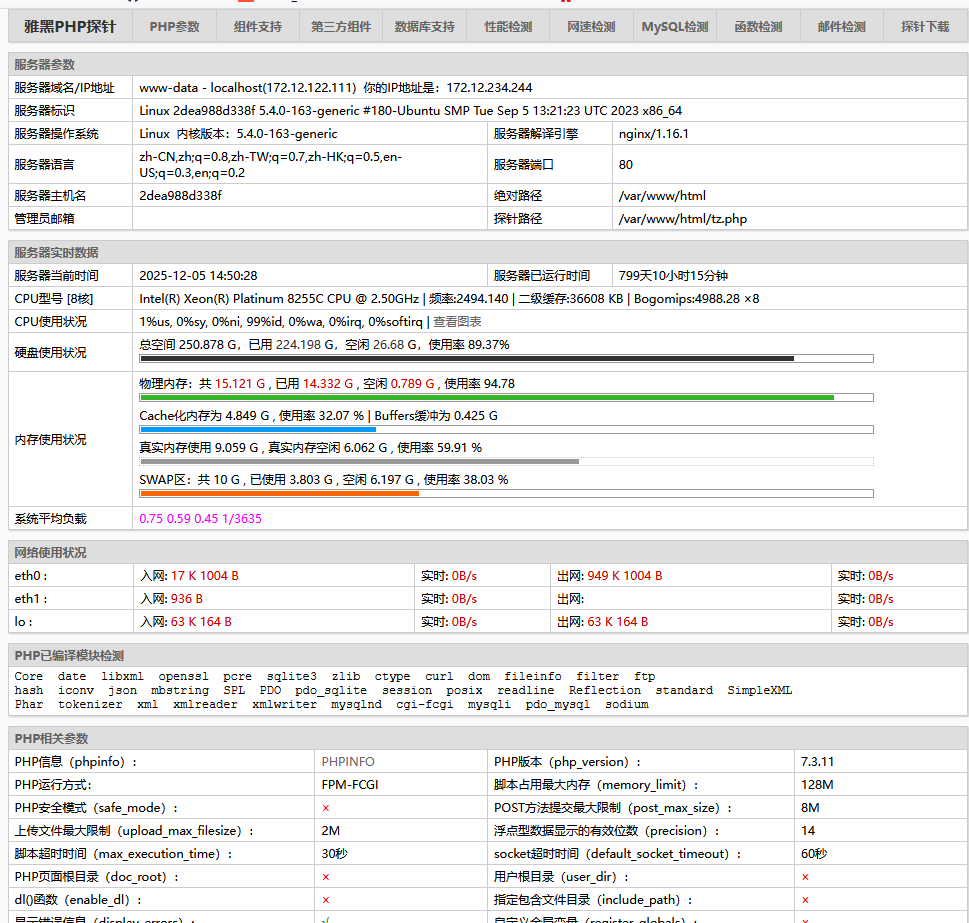Select the MySQL检测 navigation item
This screenshot has width=969, height=923.
pos(675,27)
